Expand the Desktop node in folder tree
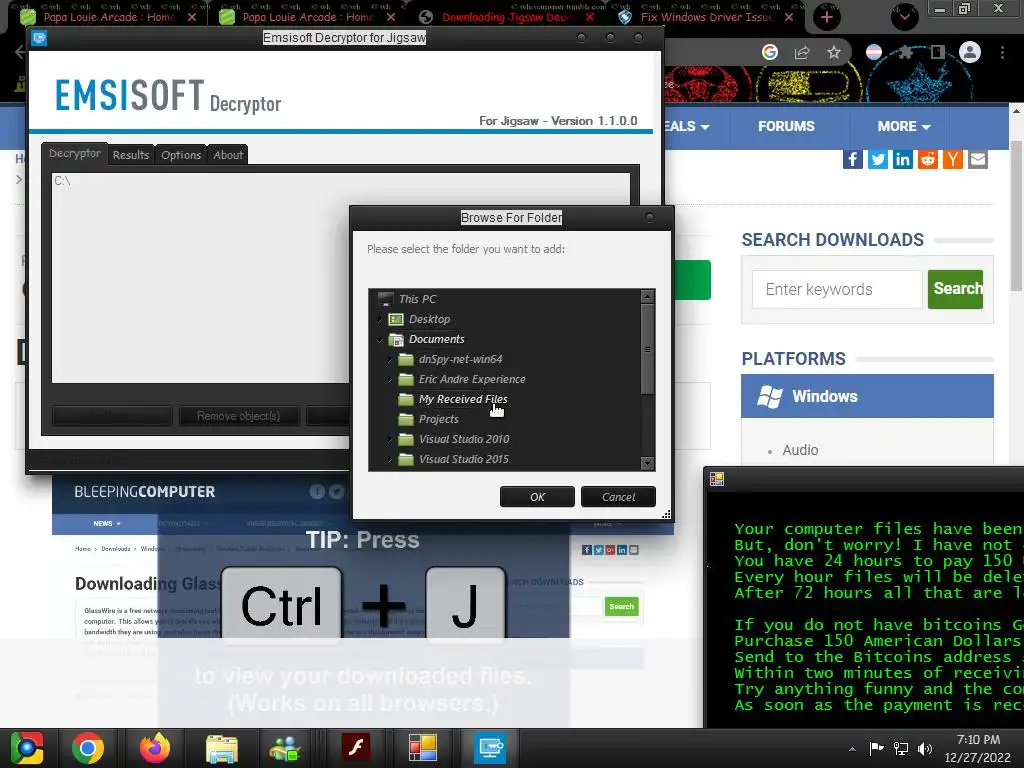The height and width of the screenshot is (768, 1024). (x=380, y=319)
